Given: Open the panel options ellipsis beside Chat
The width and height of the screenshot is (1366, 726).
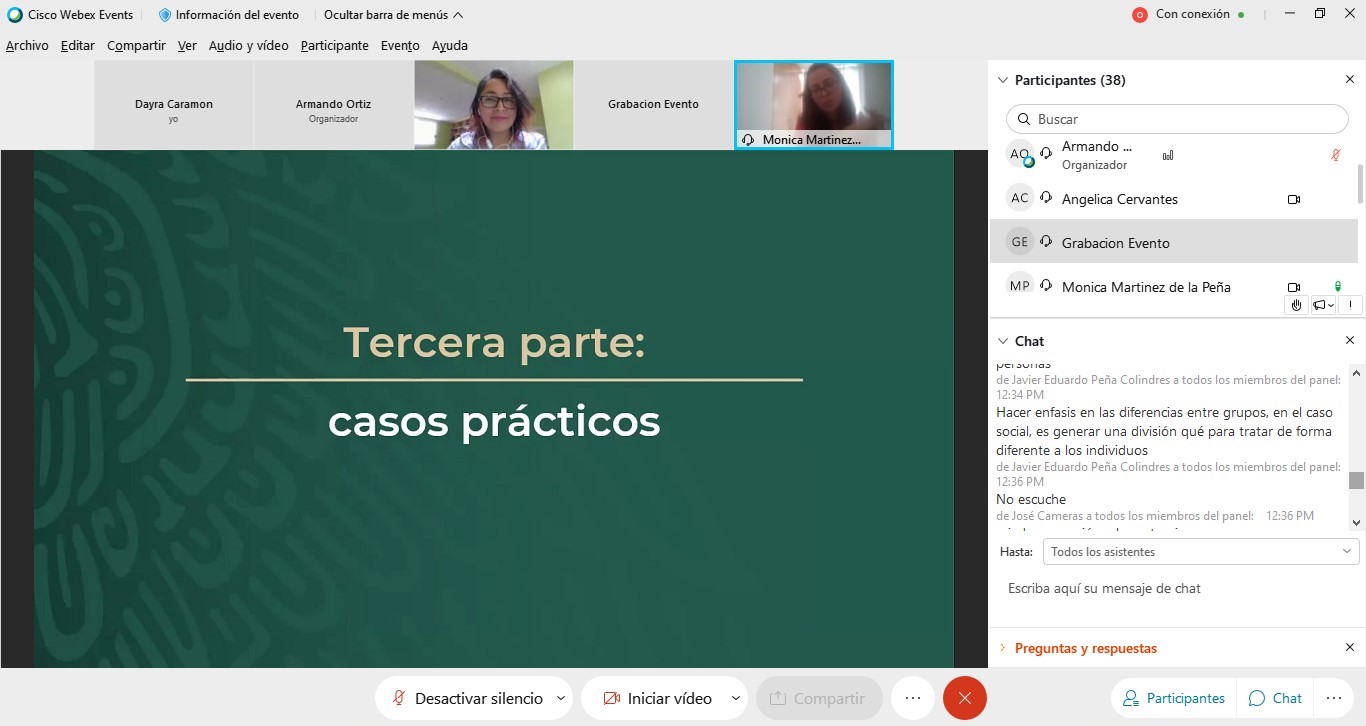Looking at the screenshot, I should [x=1333, y=698].
